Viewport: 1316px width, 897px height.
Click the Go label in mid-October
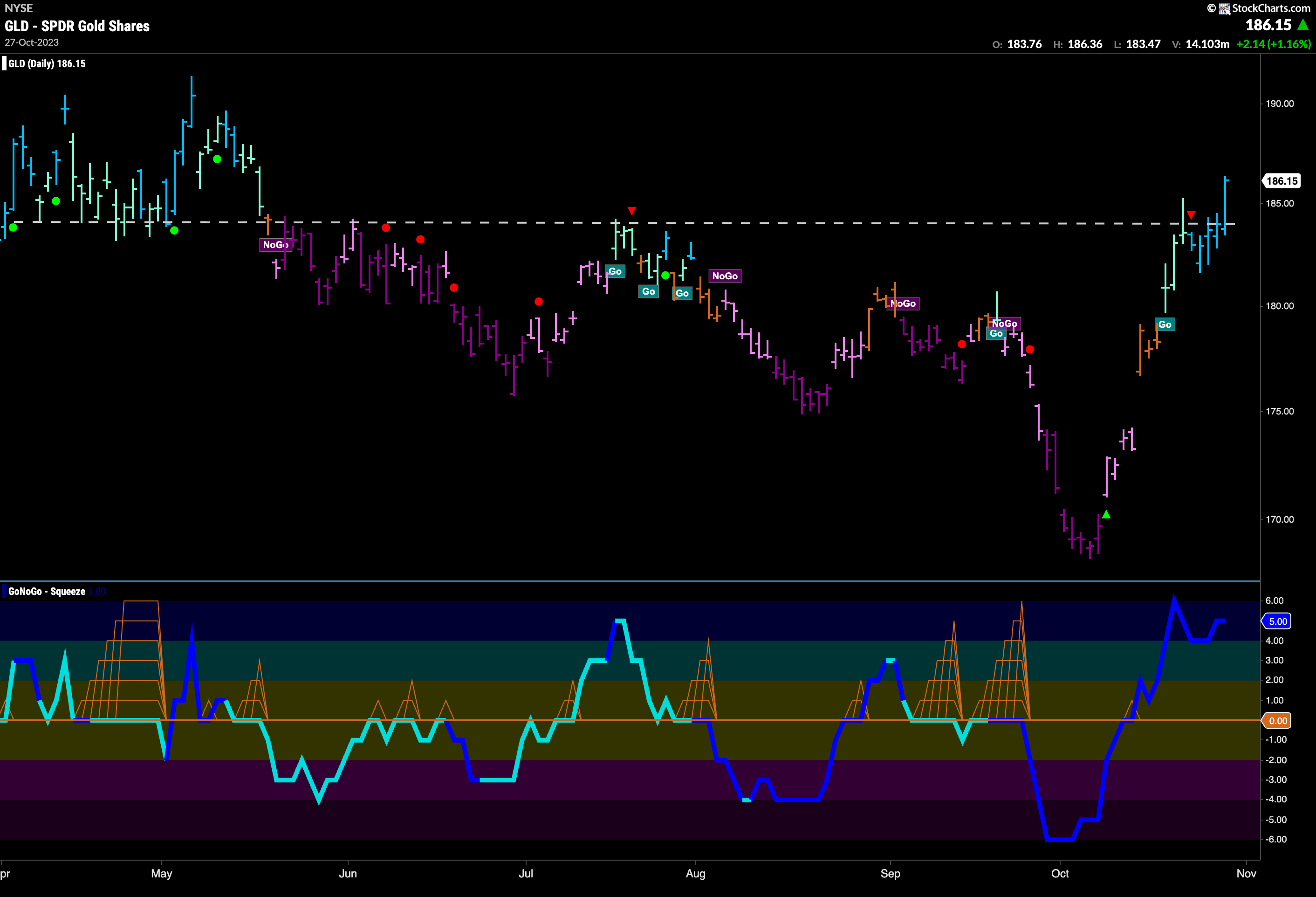(x=1165, y=324)
